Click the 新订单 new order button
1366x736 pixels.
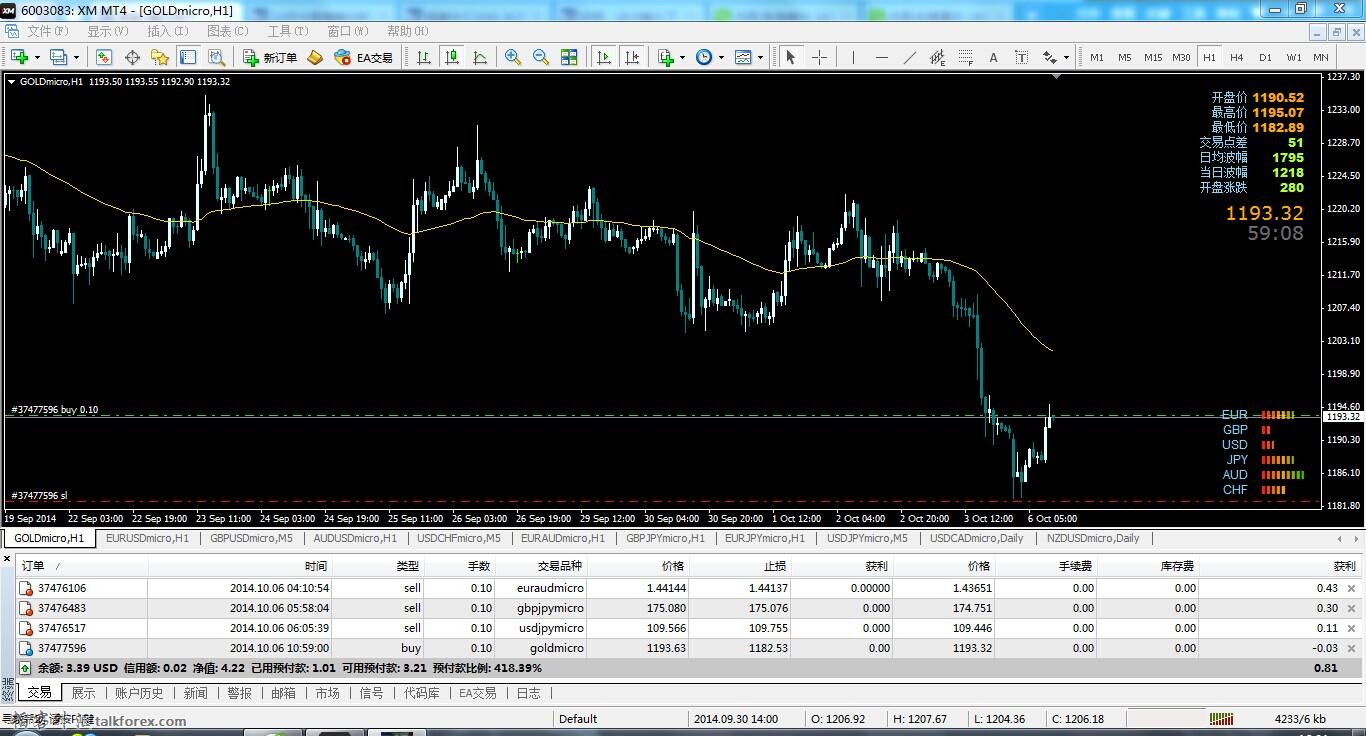tap(270, 57)
